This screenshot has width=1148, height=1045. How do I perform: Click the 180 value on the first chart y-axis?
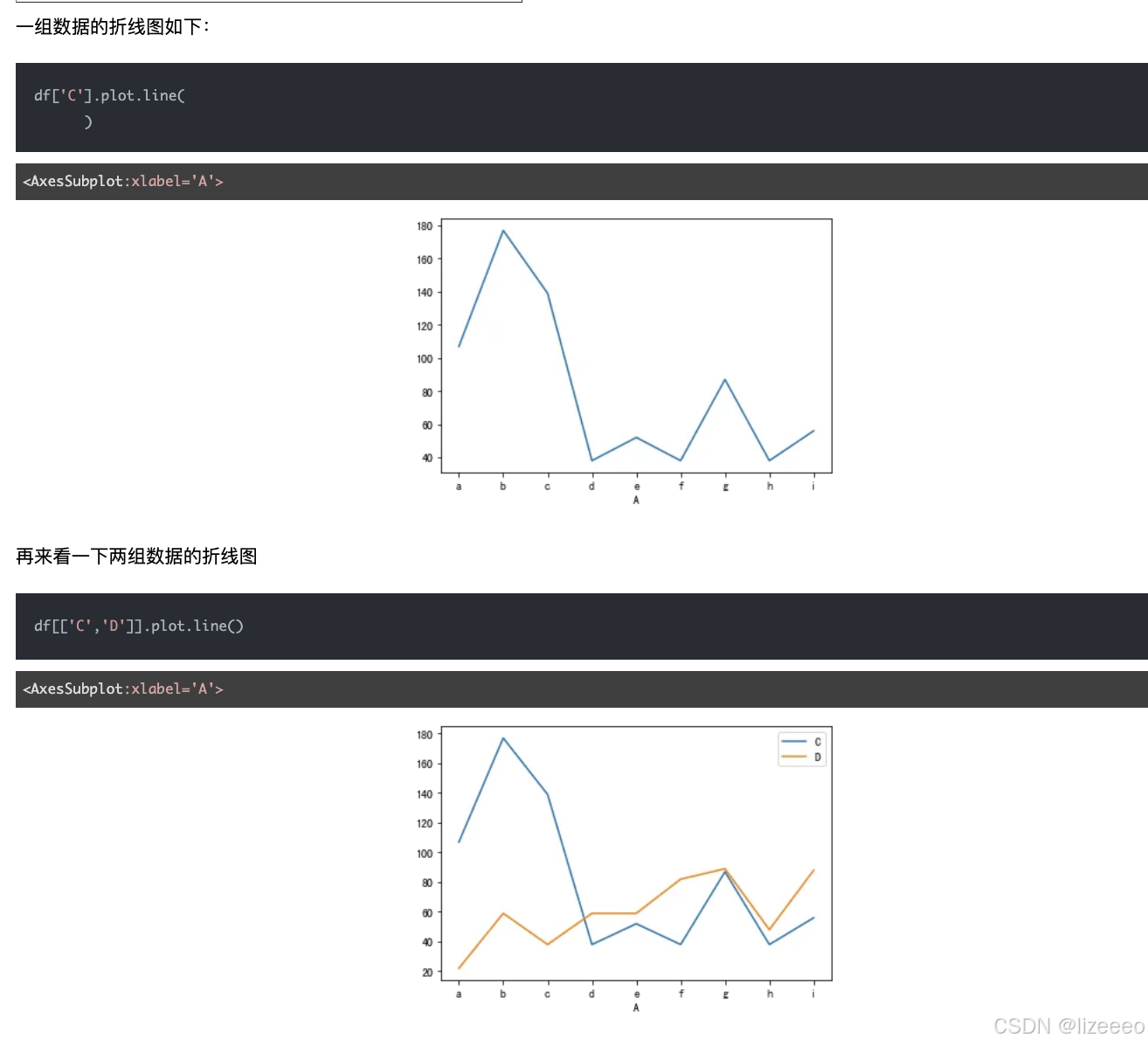(x=425, y=225)
